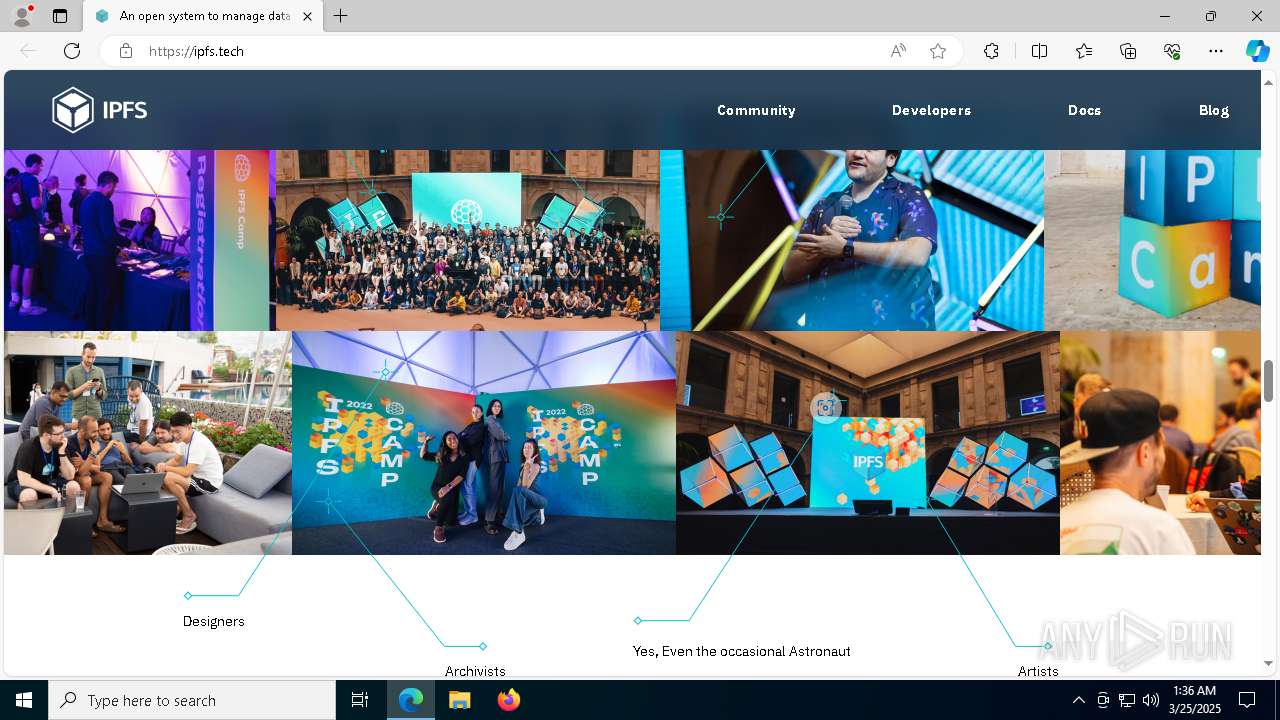This screenshot has height=720, width=1280.
Task: Open the Copilot sidebar icon
Action: [1257, 51]
